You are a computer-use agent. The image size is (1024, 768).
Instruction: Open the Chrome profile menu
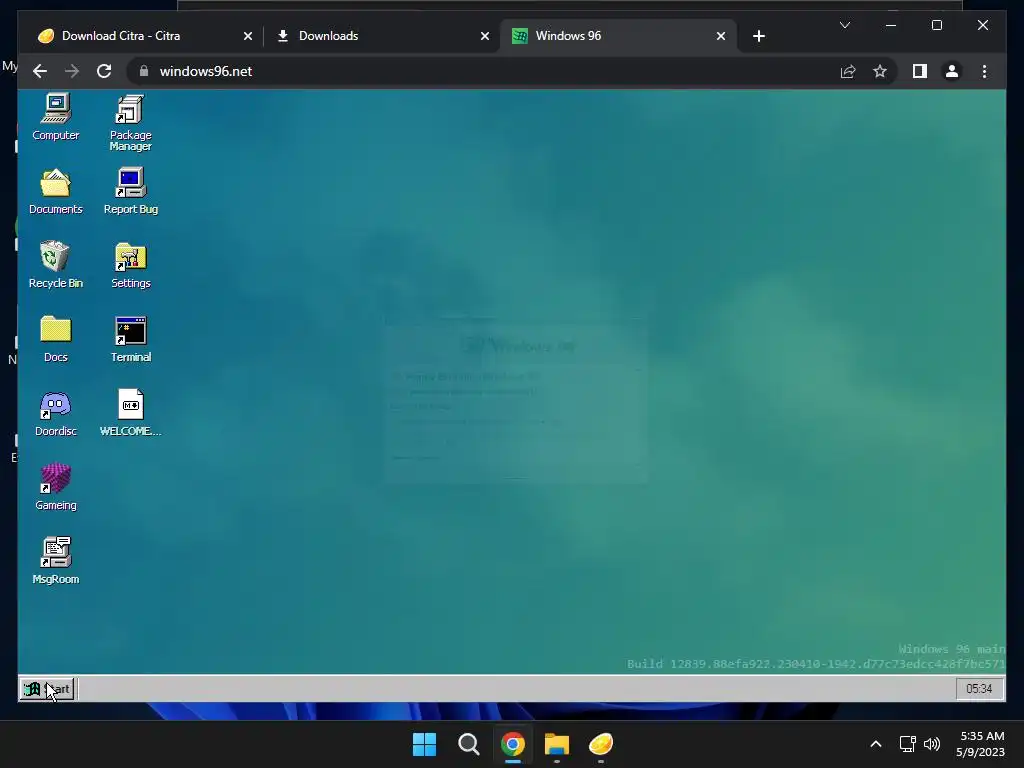point(952,71)
